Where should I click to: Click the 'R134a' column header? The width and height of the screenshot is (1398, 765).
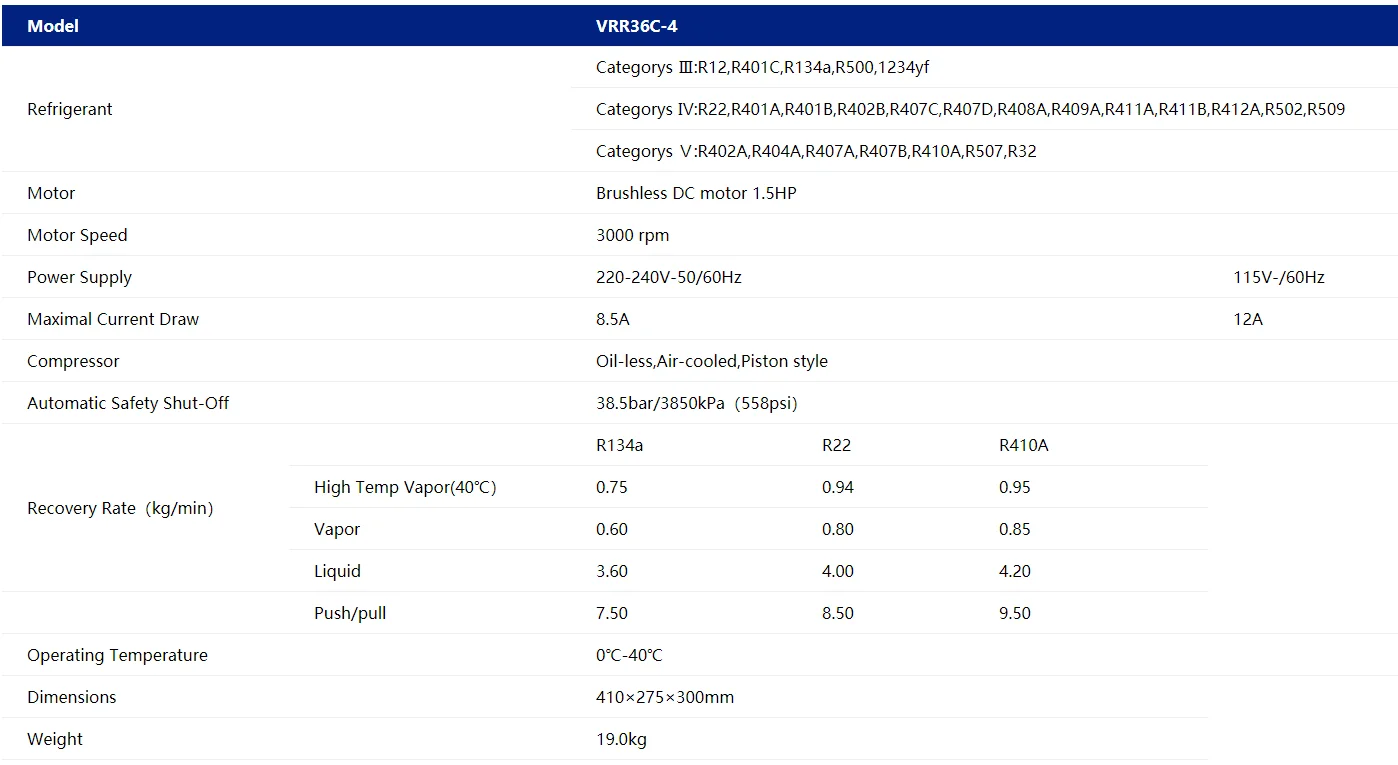(619, 445)
